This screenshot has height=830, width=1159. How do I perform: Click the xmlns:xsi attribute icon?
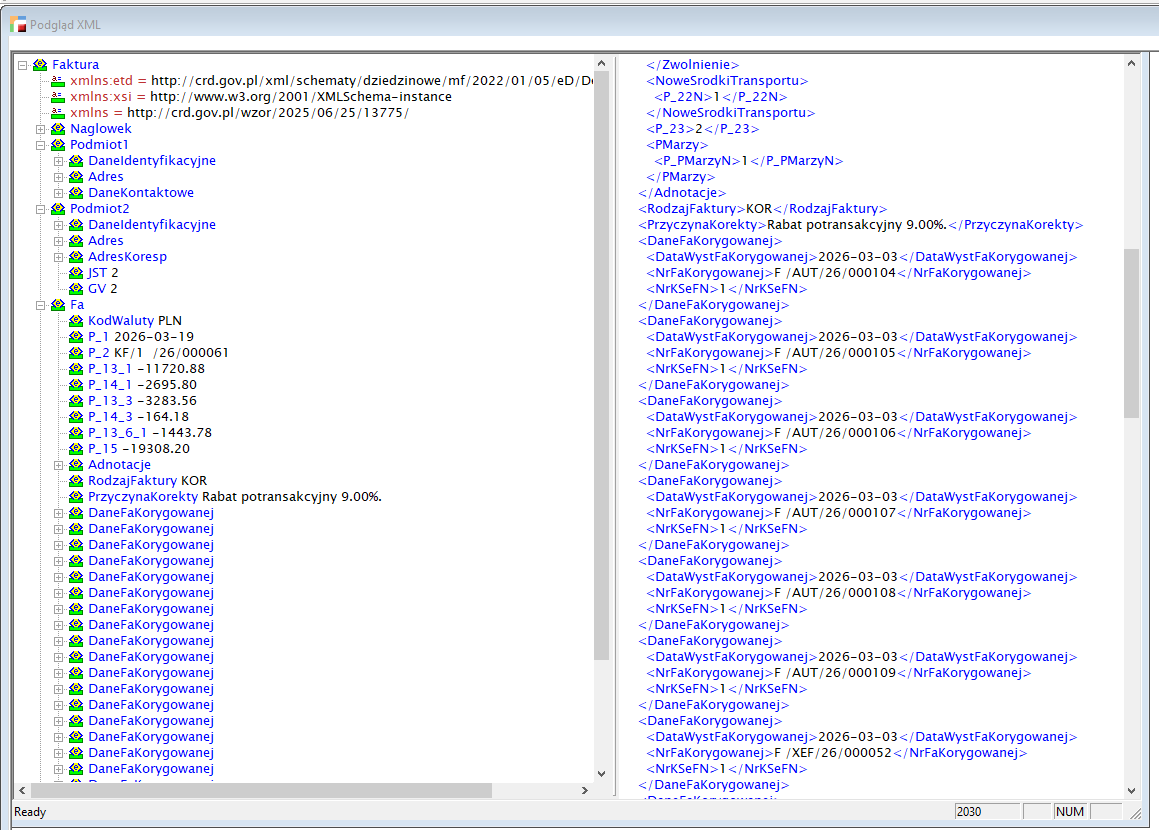[59, 97]
